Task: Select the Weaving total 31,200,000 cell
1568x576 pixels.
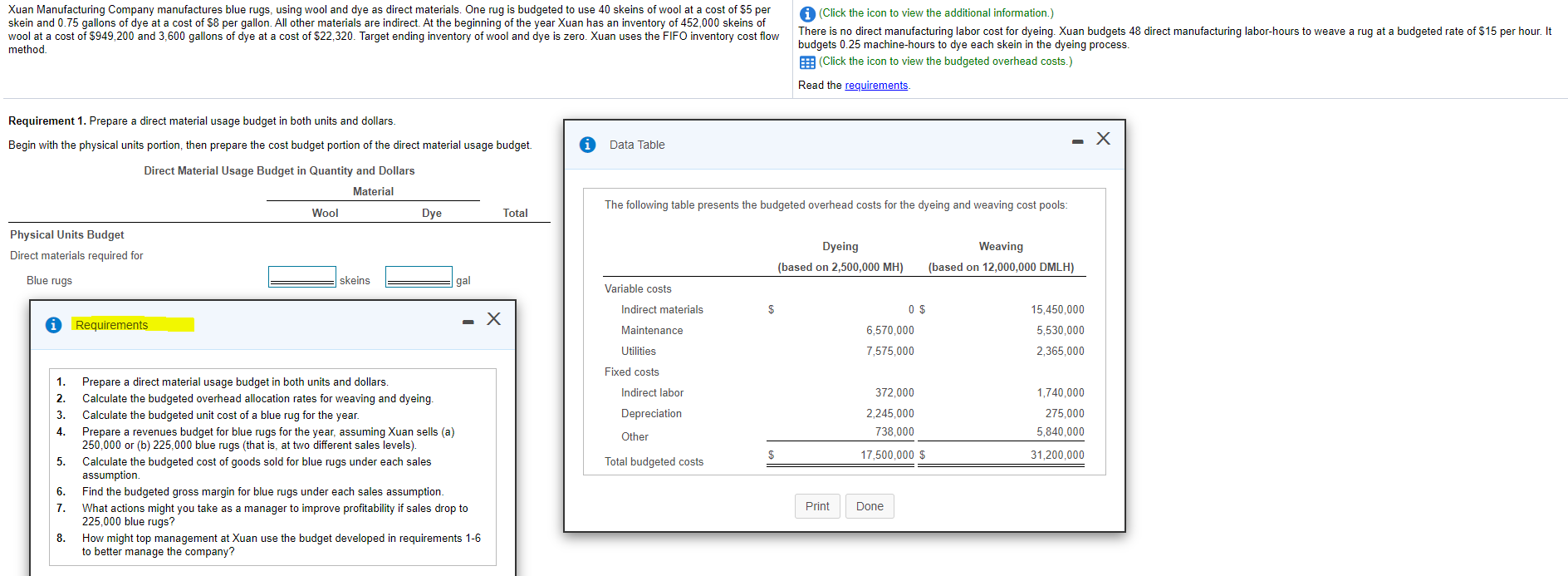Action: point(1057,455)
